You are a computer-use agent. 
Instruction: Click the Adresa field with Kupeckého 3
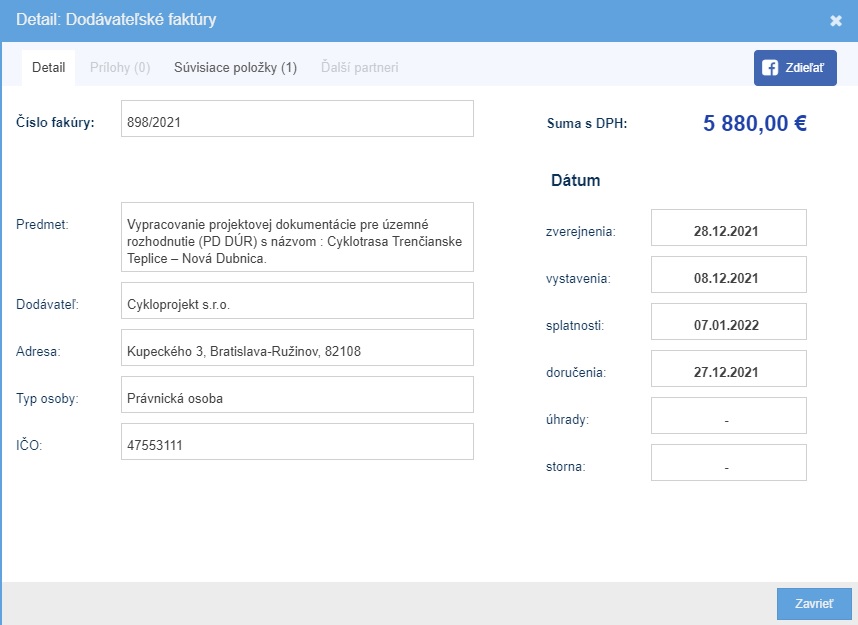coord(297,348)
